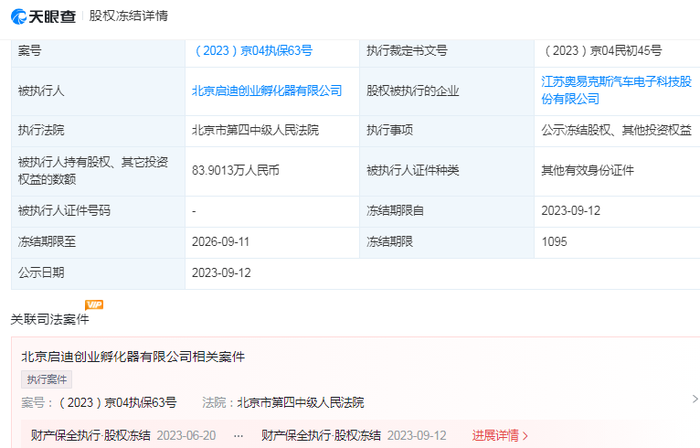Click the 财产保全执行·股权冻结 2023-09-12 entry
The height and width of the screenshot is (448, 700).
(354, 436)
